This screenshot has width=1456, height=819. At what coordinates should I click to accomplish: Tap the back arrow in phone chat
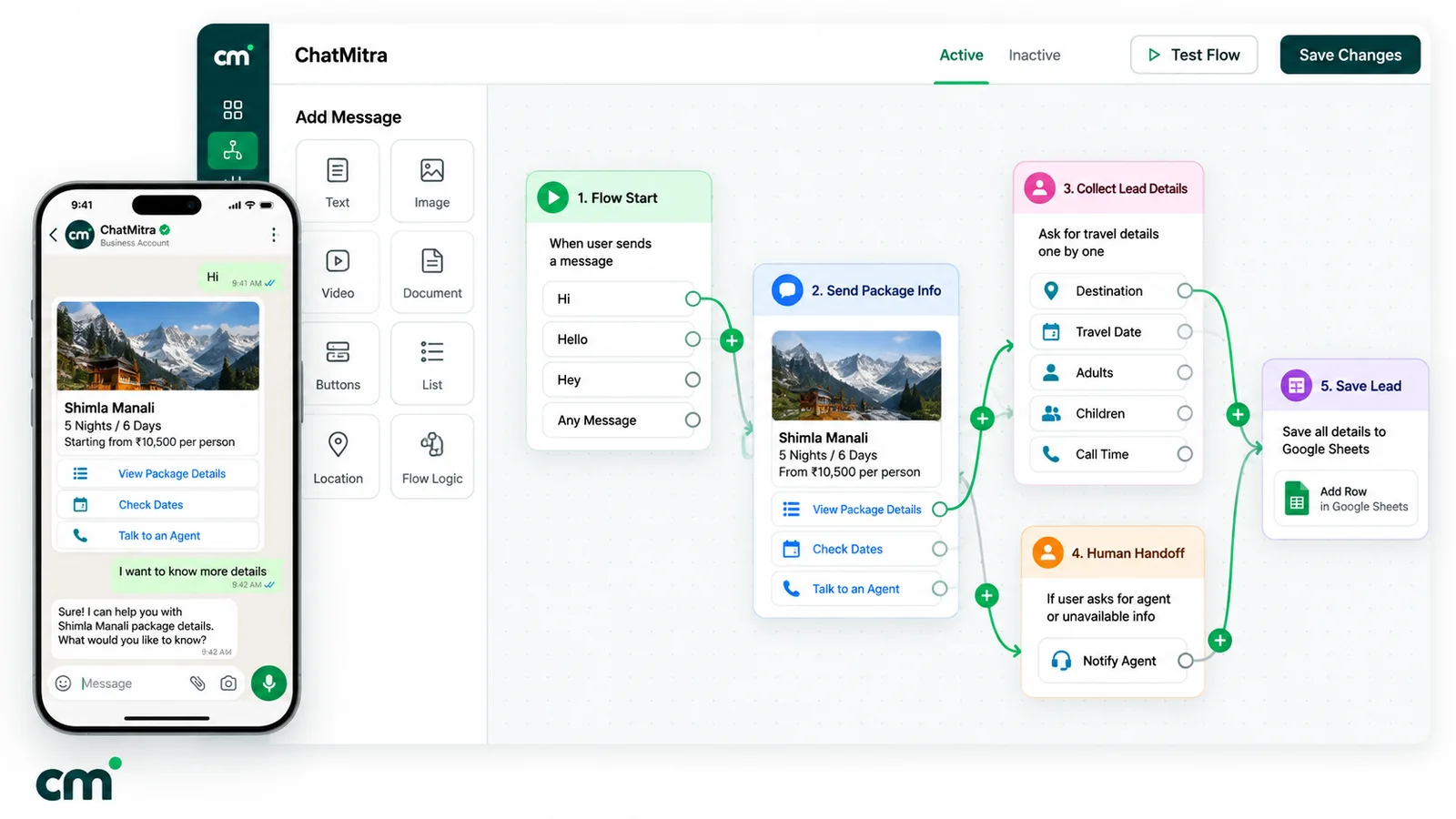[54, 235]
